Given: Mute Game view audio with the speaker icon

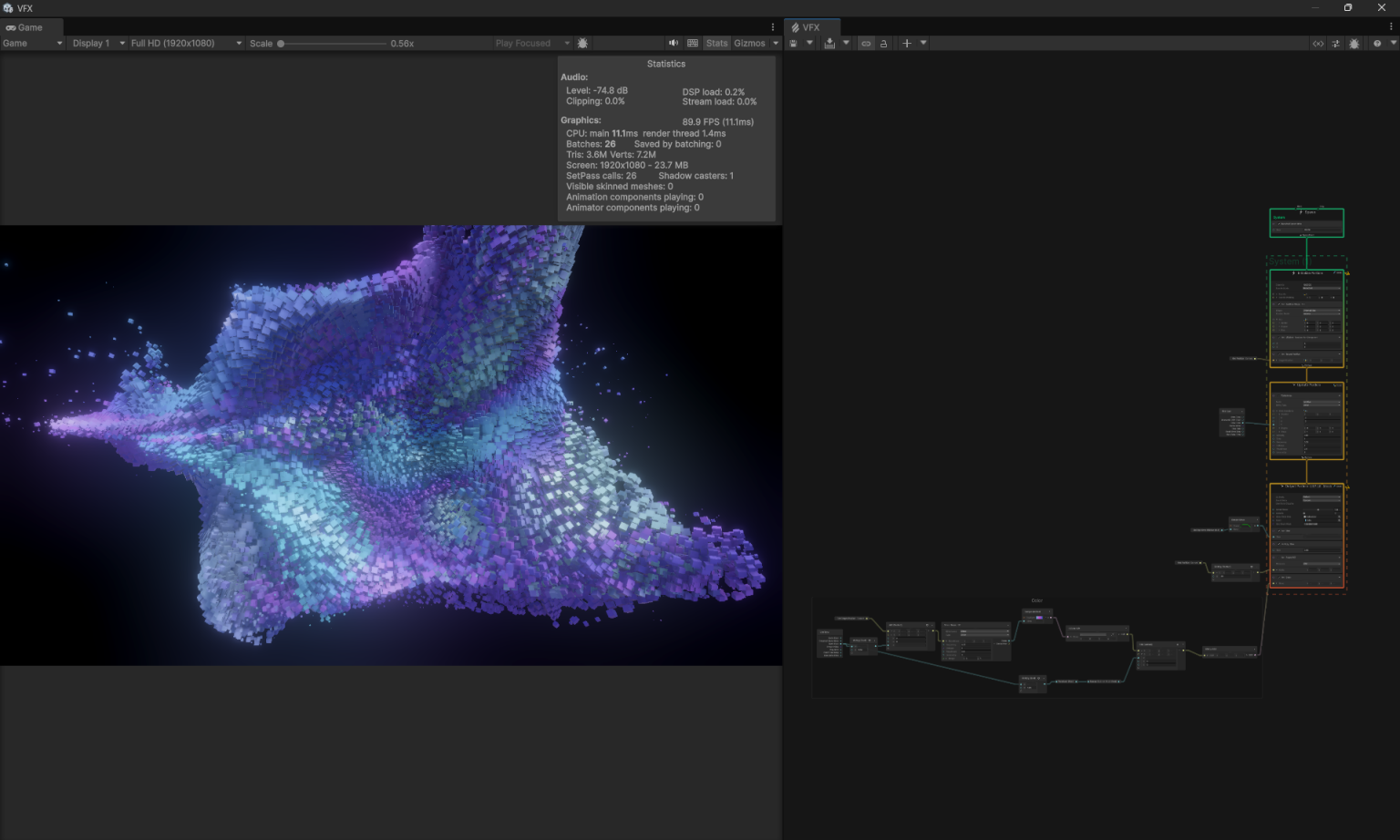Looking at the screenshot, I should click(674, 43).
